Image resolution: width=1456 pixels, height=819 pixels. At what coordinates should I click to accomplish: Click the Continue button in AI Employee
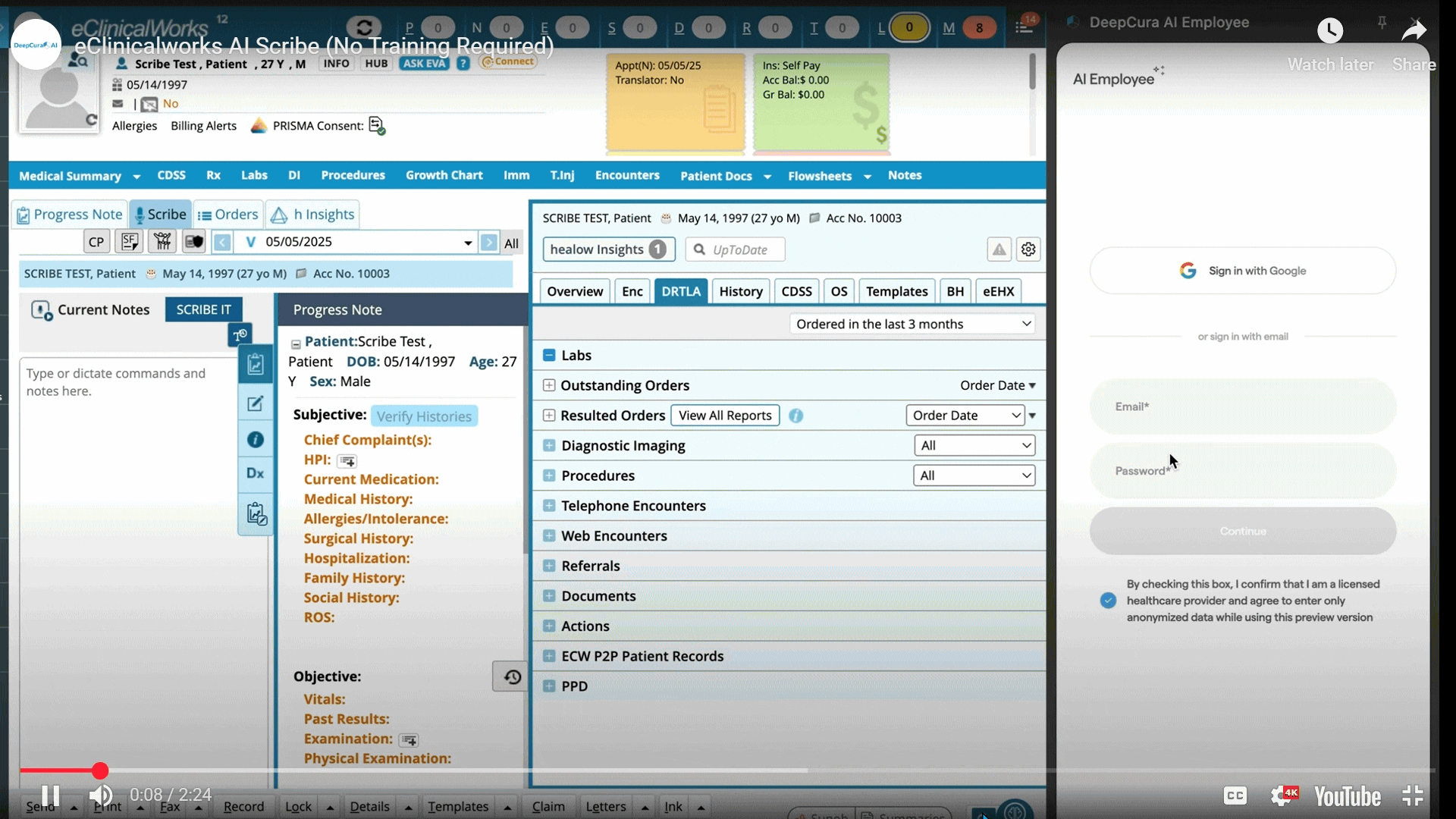pyautogui.click(x=1242, y=531)
